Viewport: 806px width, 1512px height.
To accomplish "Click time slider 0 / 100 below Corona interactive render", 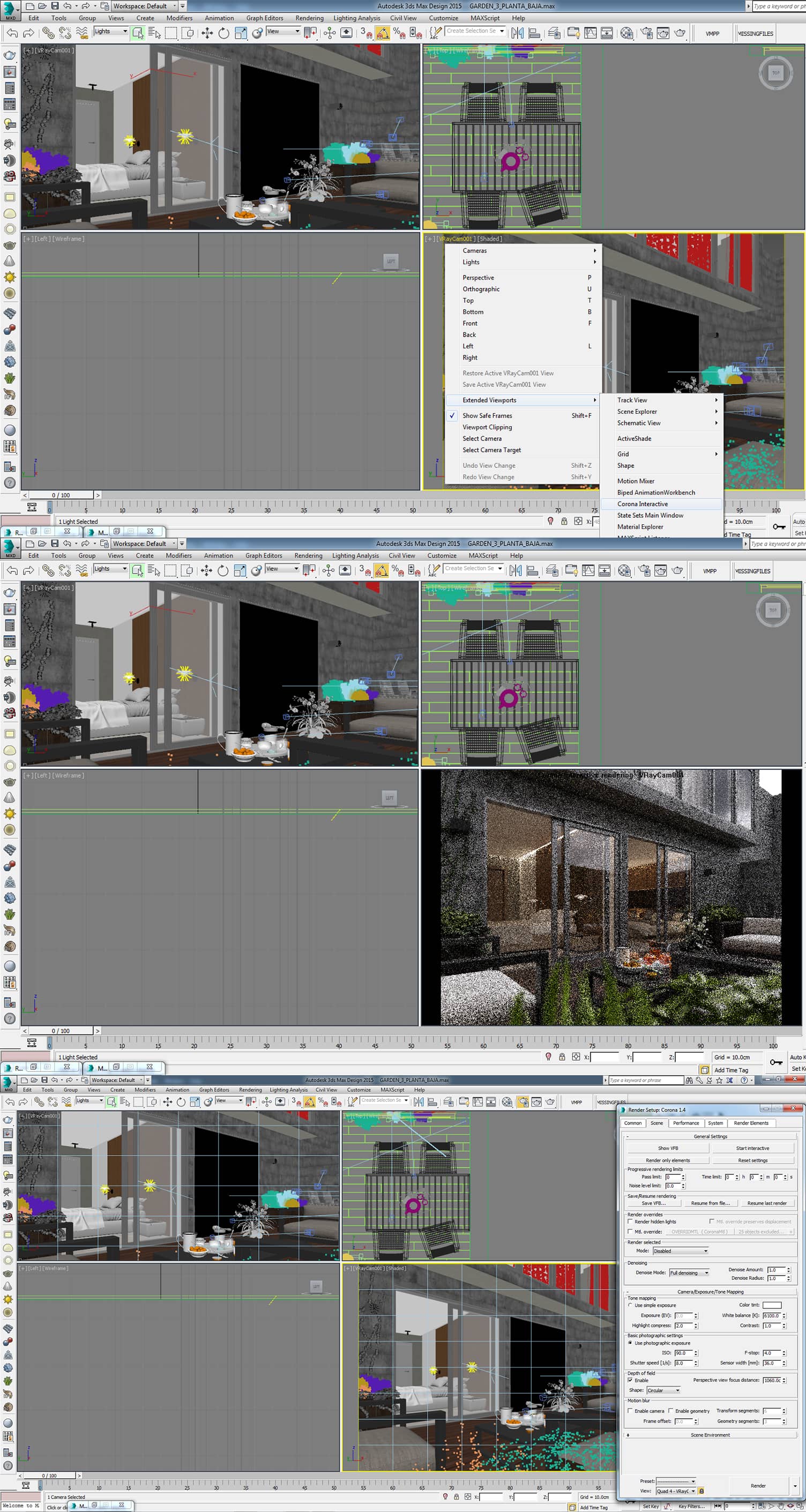I will pyautogui.click(x=61, y=1031).
